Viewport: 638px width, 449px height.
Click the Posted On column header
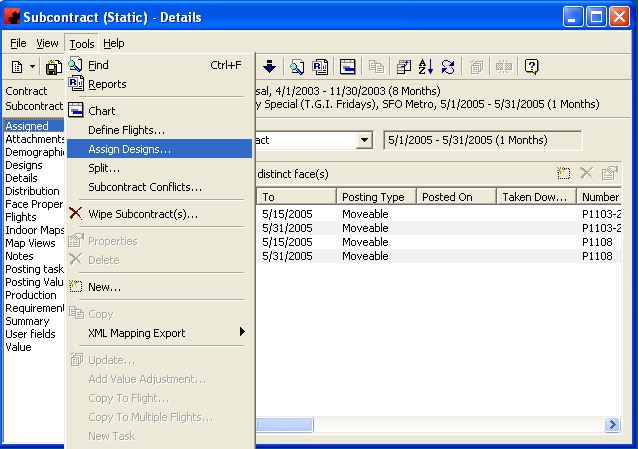[x=456, y=197]
